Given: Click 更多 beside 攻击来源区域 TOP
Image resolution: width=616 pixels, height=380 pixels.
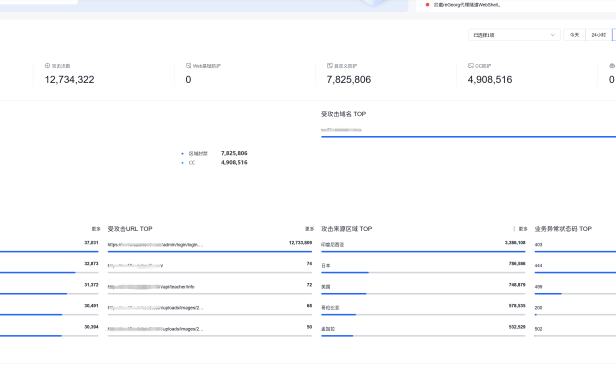Looking at the screenshot, I should click(523, 229).
